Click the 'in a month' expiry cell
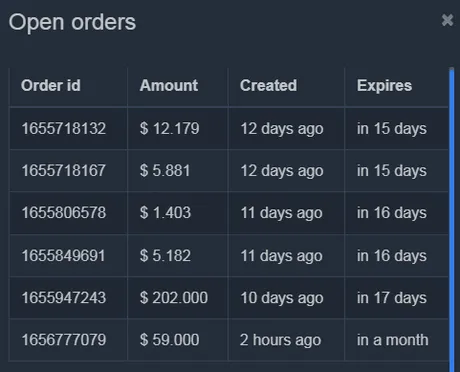This screenshot has height=372, width=460. pos(393,340)
